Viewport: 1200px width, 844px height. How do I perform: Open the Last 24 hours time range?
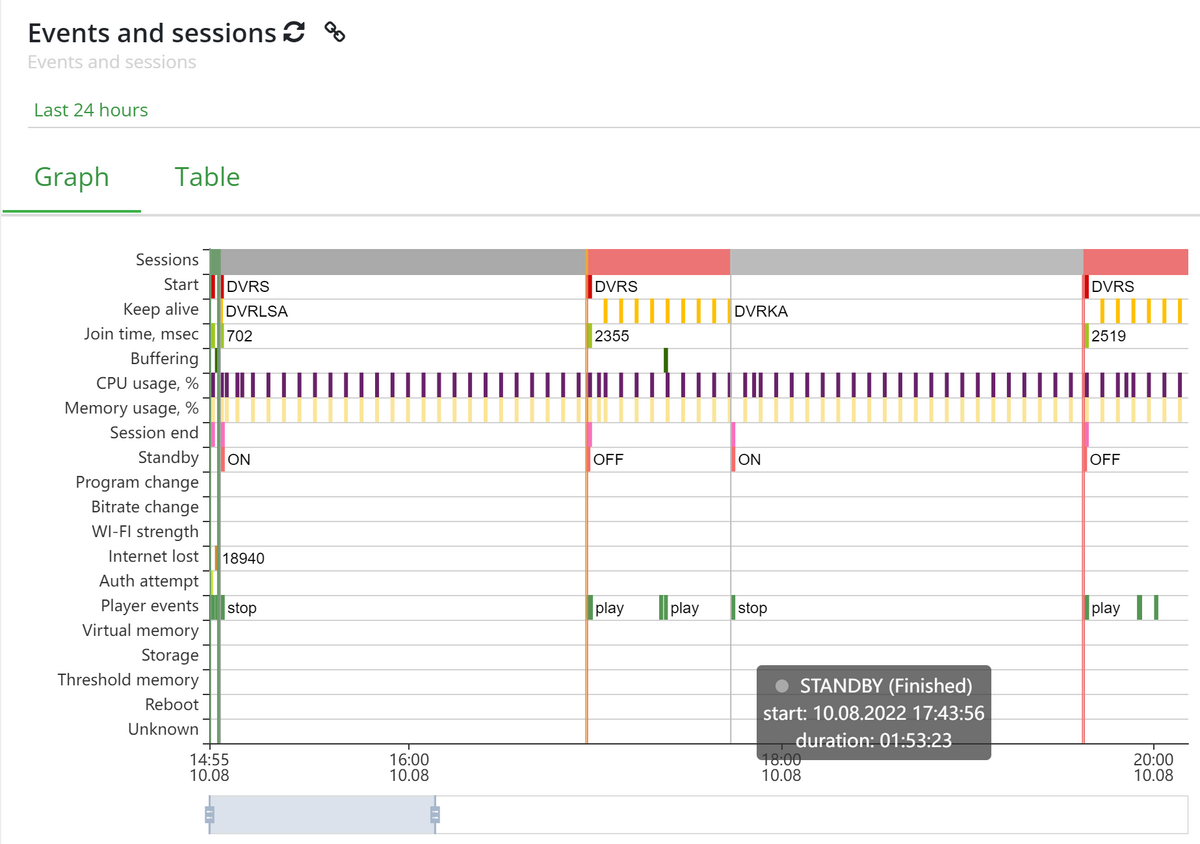pos(91,110)
